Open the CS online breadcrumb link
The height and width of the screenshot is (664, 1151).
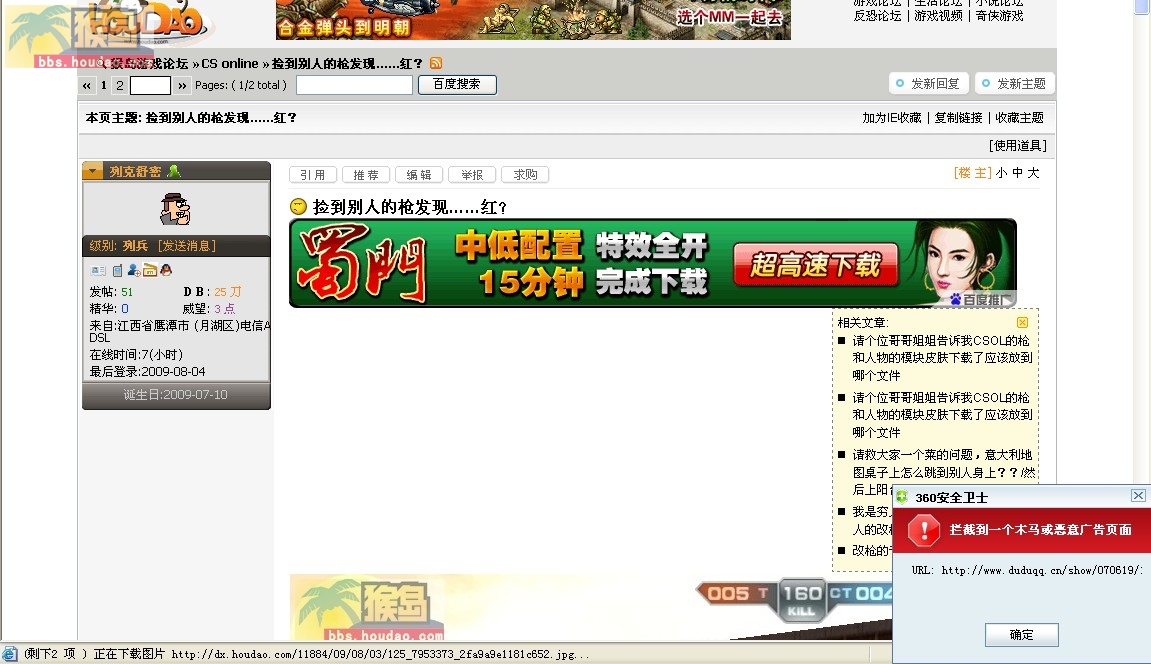point(230,64)
